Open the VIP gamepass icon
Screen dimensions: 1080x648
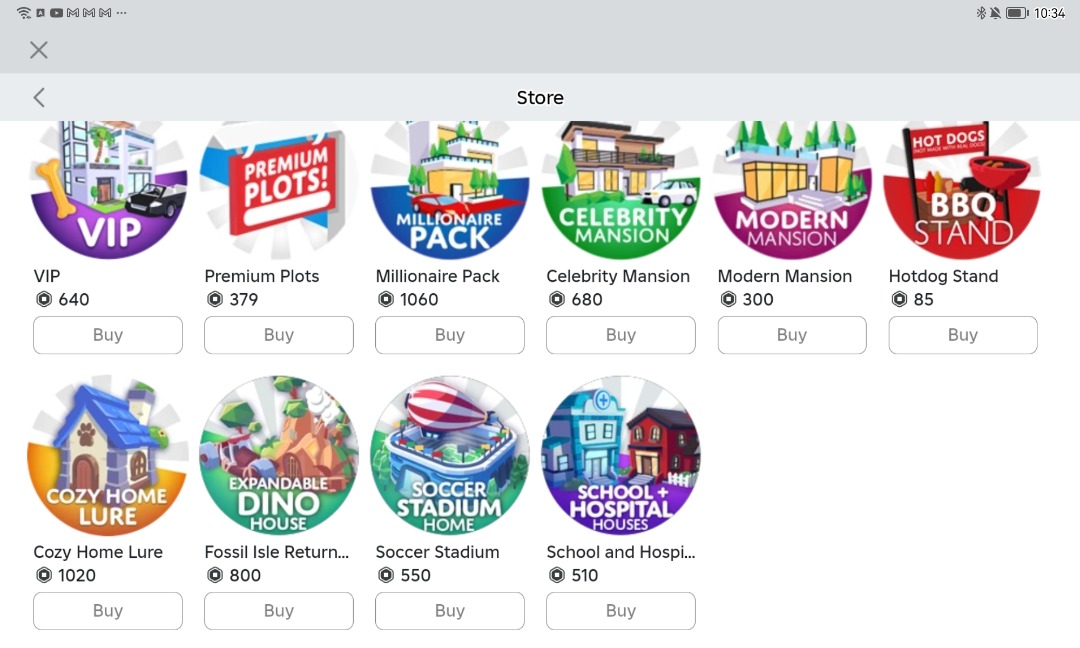[108, 190]
